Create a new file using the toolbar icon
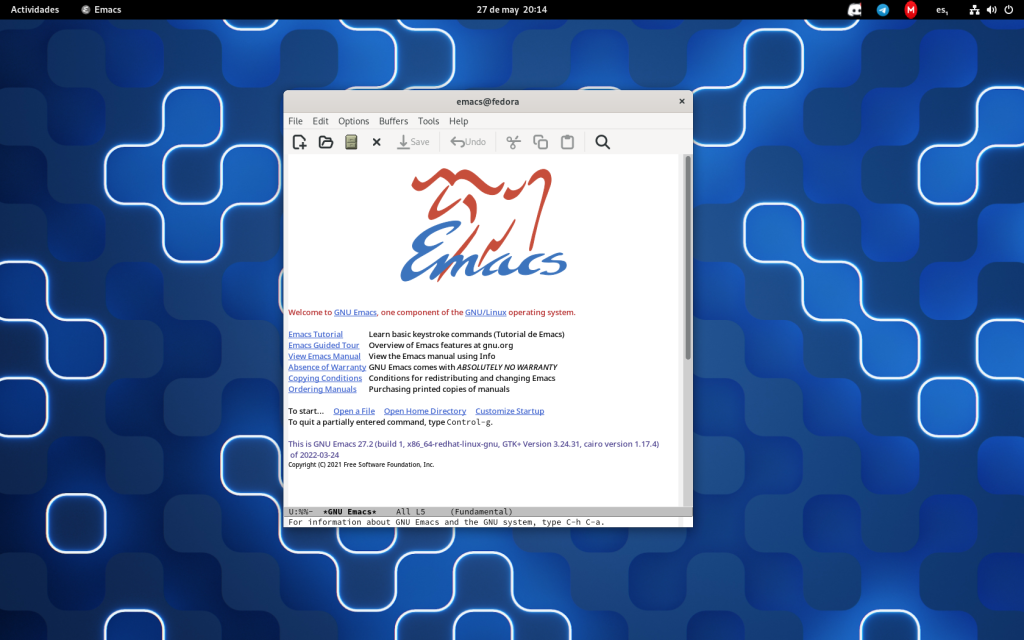Image resolution: width=1024 pixels, height=640 pixels. tap(298, 141)
